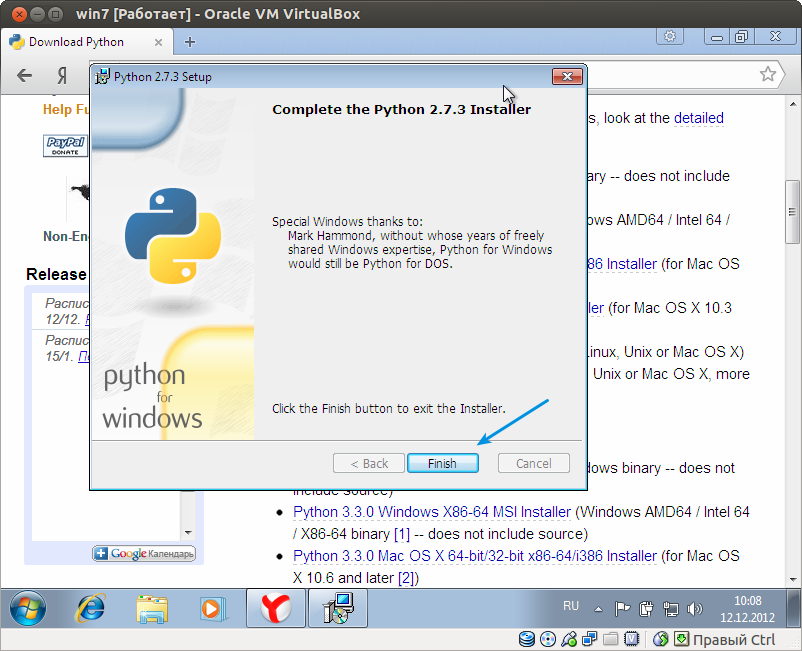Go back in the browser
The height and width of the screenshot is (651, 802).
pos(24,76)
